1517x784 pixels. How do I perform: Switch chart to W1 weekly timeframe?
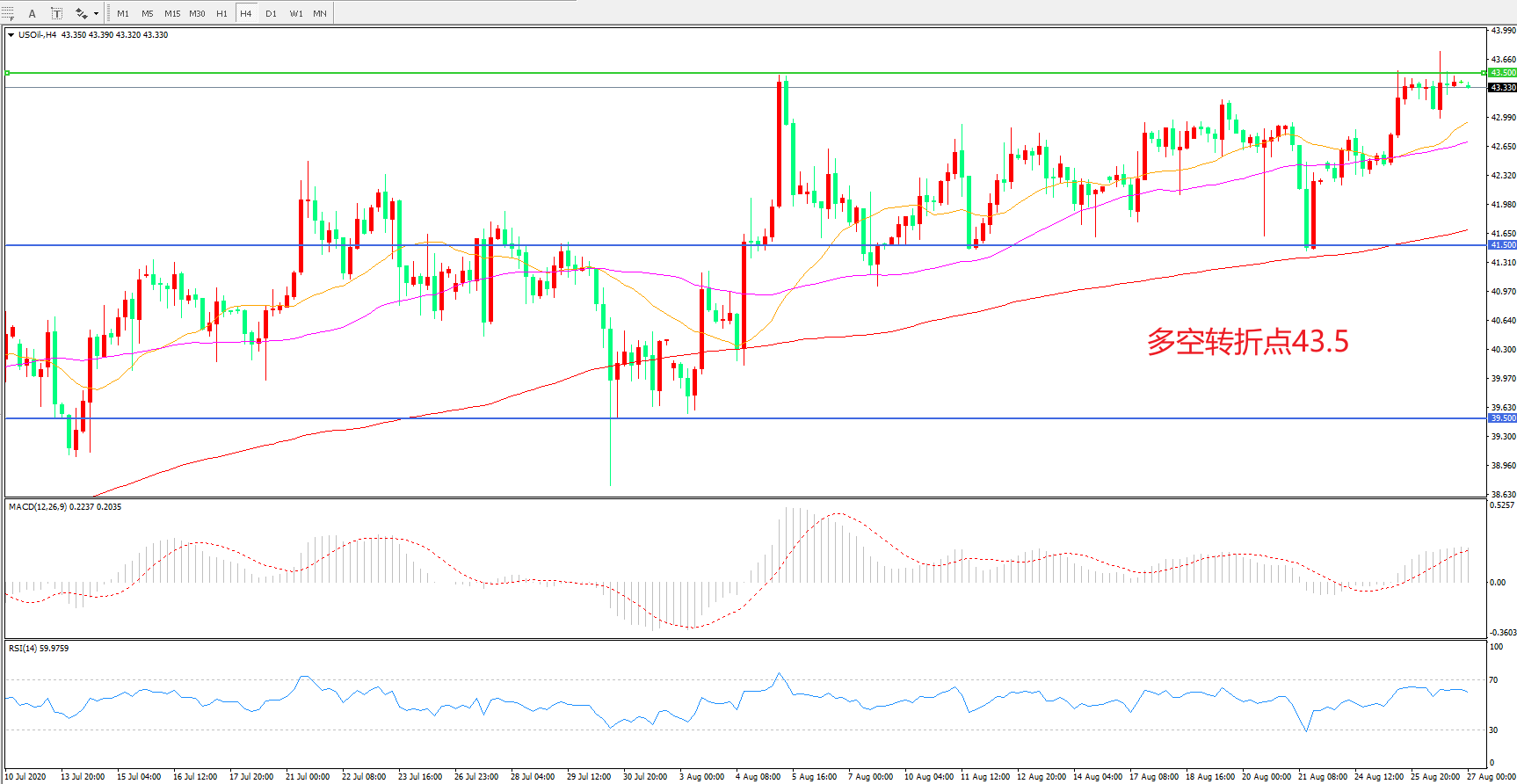tap(295, 13)
